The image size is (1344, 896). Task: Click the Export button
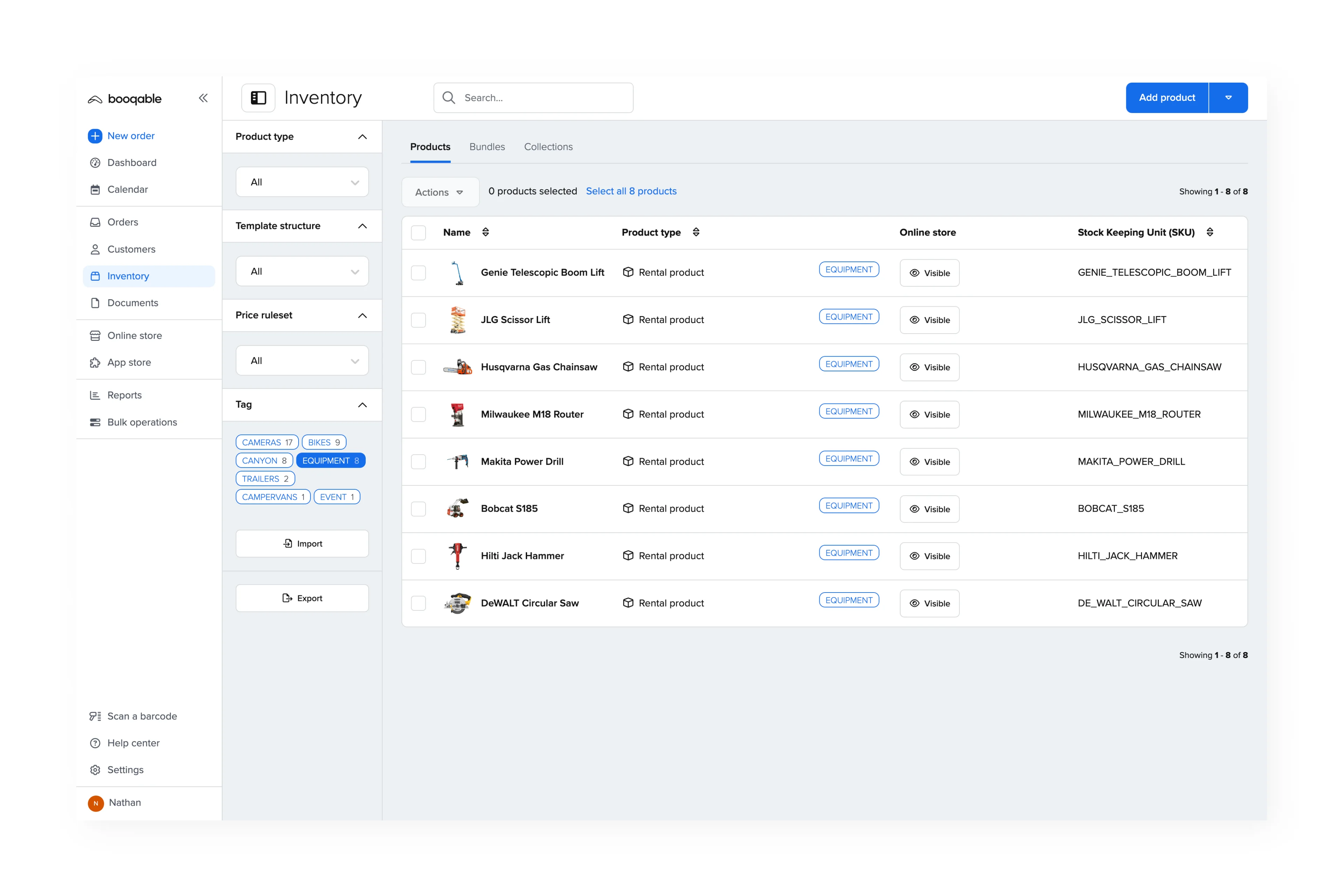pos(302,598)
